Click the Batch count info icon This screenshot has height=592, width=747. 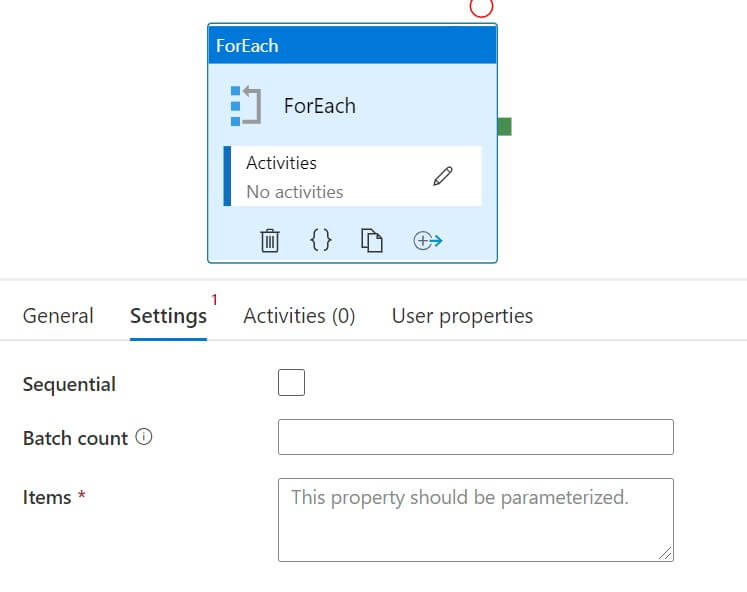point(143,437)
